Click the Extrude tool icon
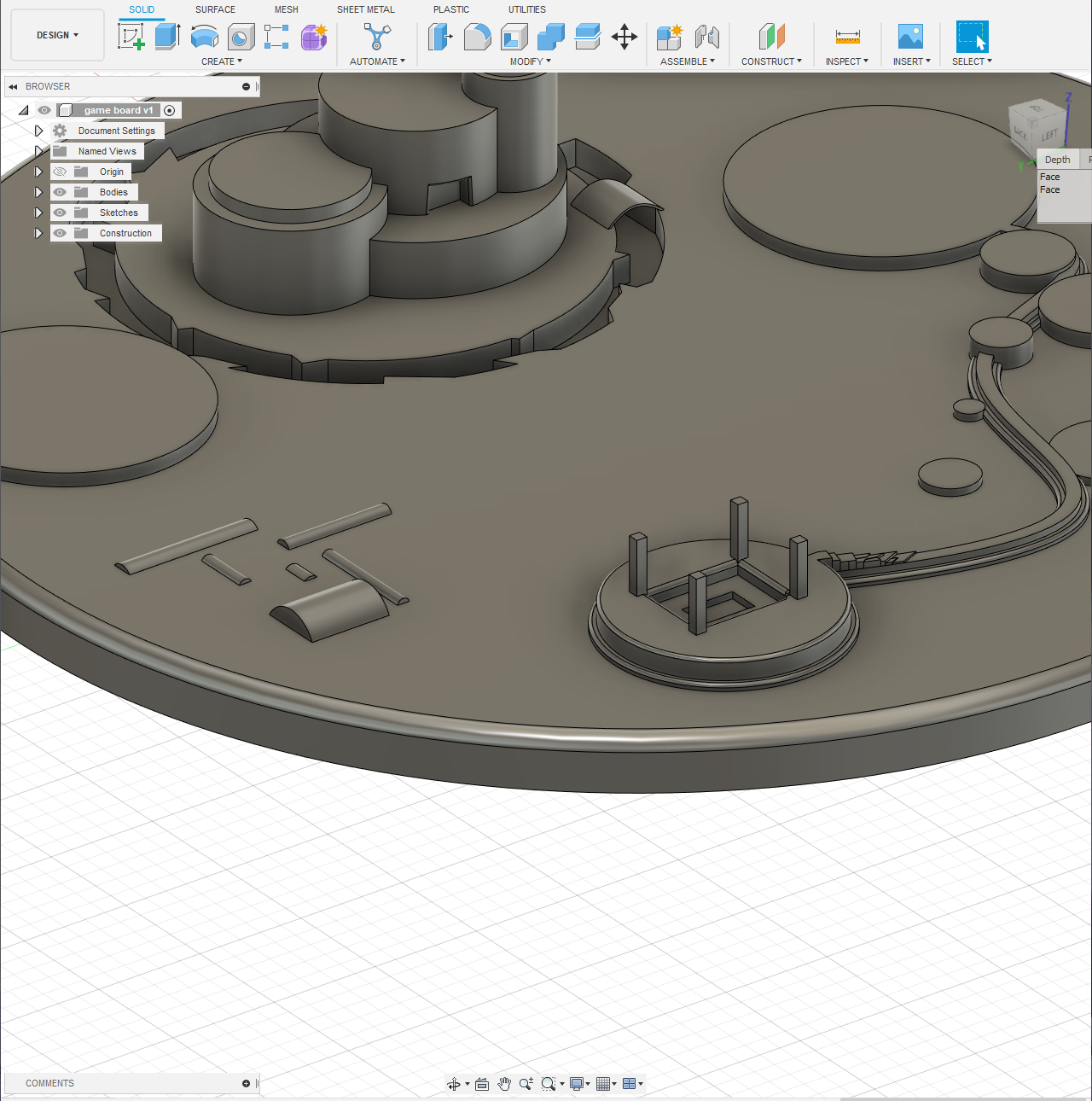This screenshot has height=1101, width=1092. (x=167, y=37)
